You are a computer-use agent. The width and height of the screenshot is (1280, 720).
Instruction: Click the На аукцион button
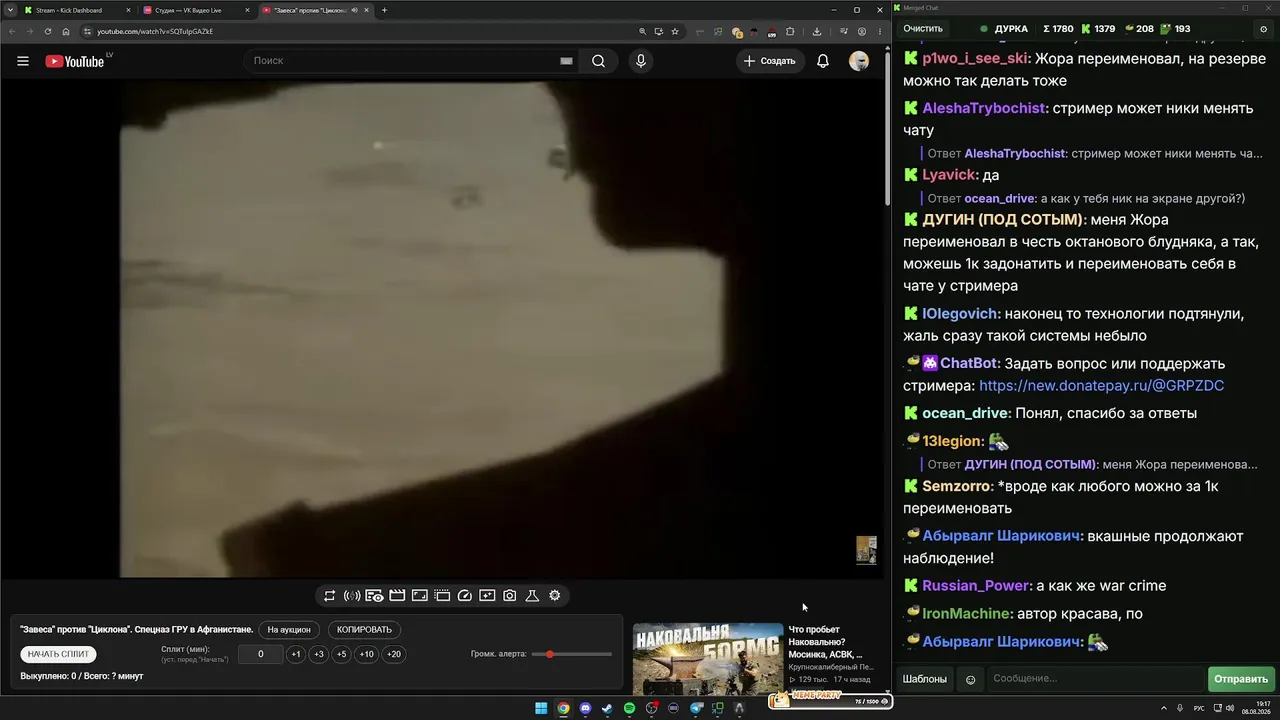point(289,630)
